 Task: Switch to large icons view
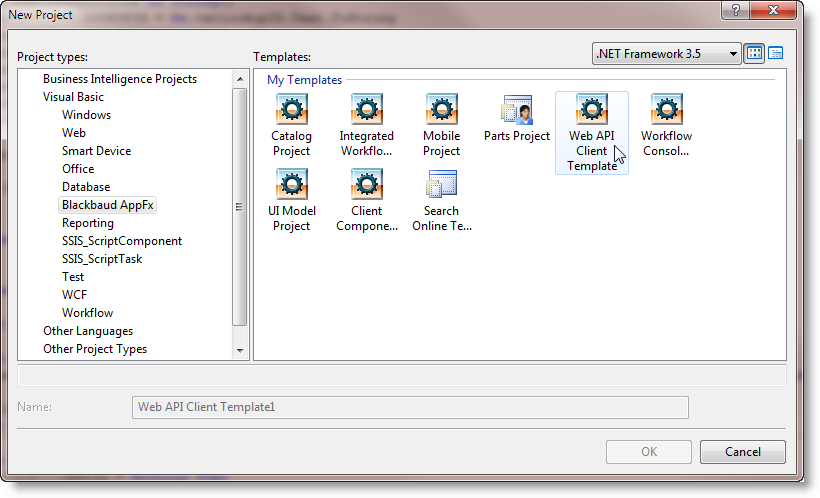[755, 53]
